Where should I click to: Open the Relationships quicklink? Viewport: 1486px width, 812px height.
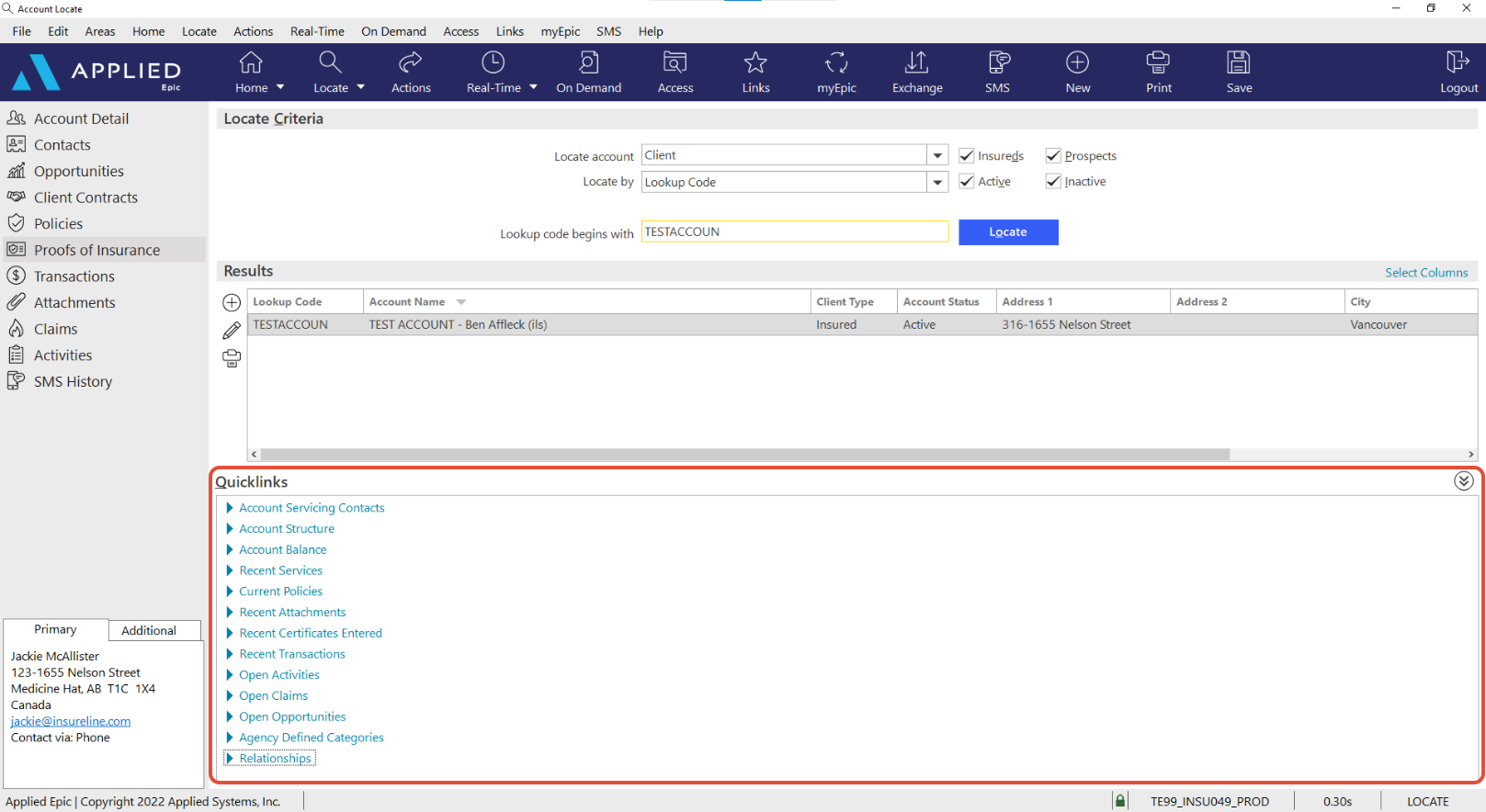click(276, 759)
